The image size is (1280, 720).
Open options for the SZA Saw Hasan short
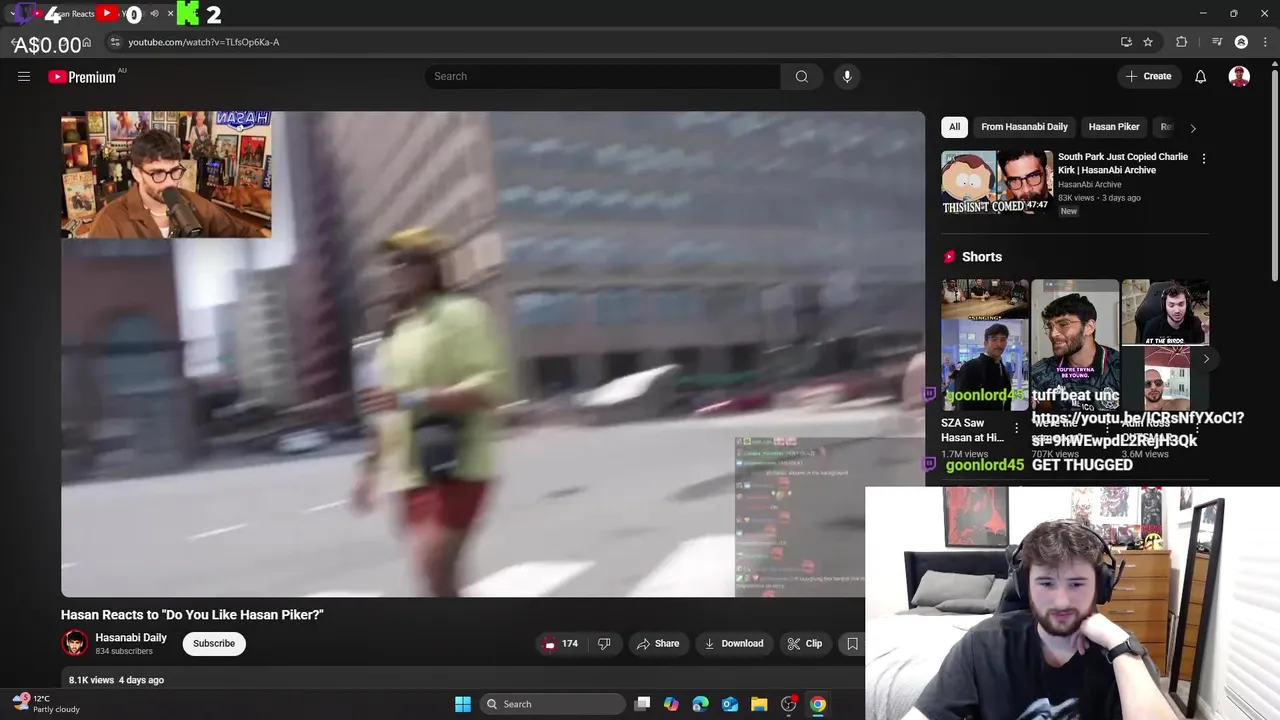[1017, 428]
